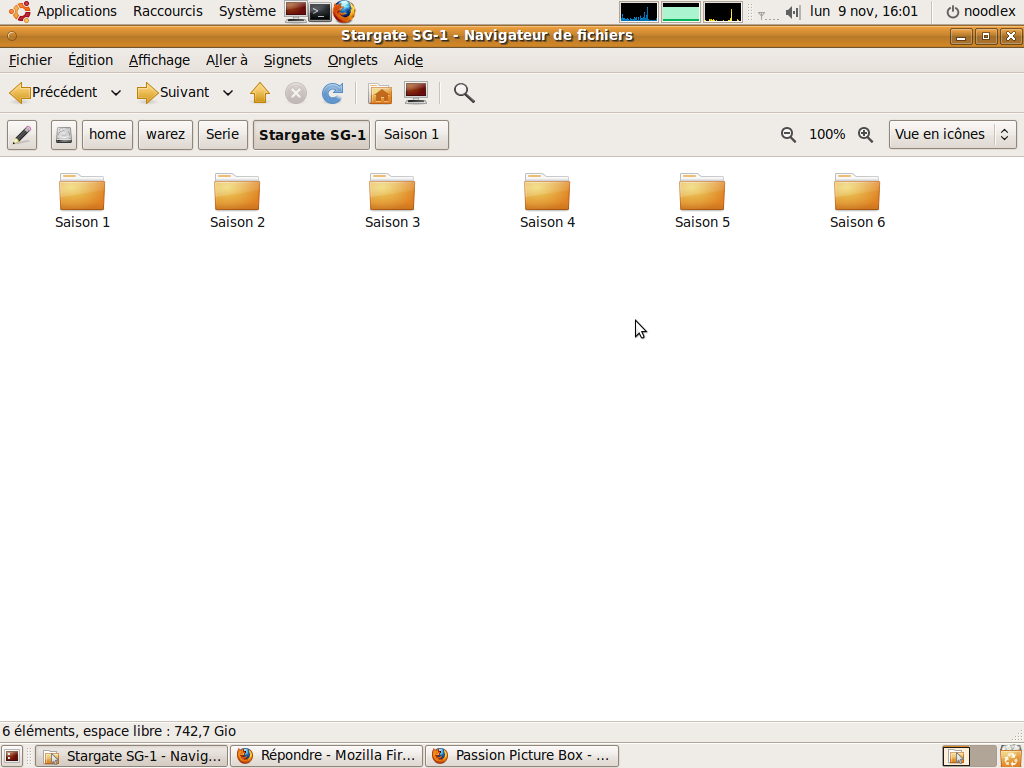Open the Onglets menu
This screenshot has height=768, width=1024.
coord(353,60)
